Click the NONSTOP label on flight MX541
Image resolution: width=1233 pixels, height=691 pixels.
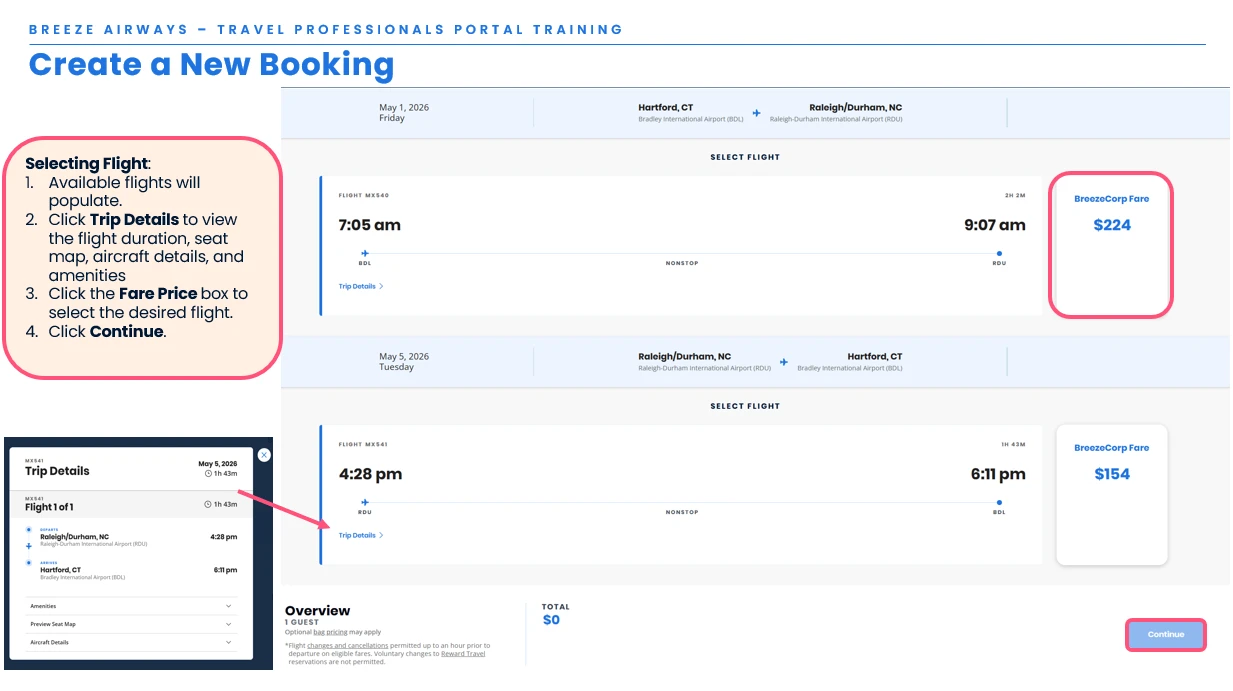click(x=682, y=512)
